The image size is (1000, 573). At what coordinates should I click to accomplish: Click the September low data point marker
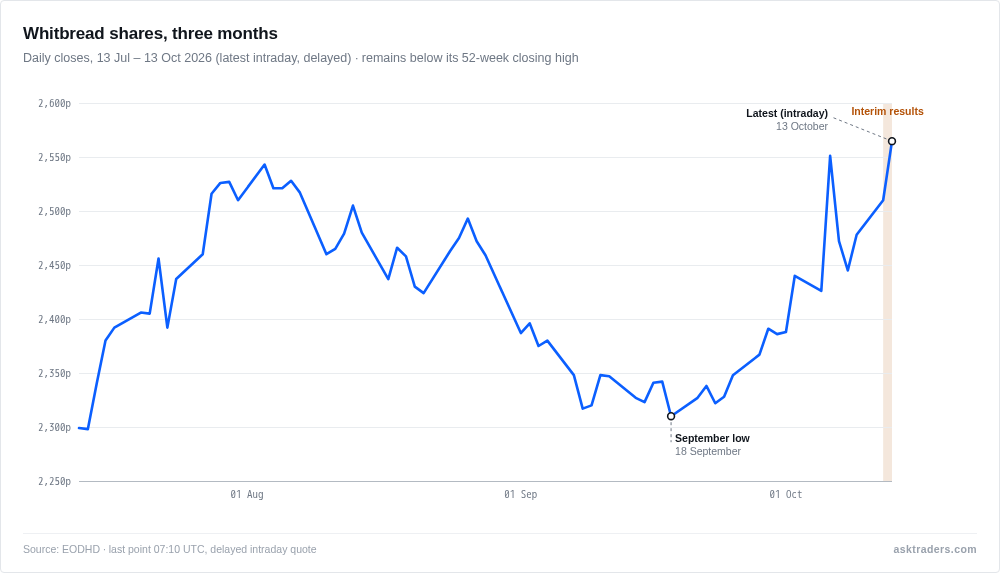coord(671,416)
